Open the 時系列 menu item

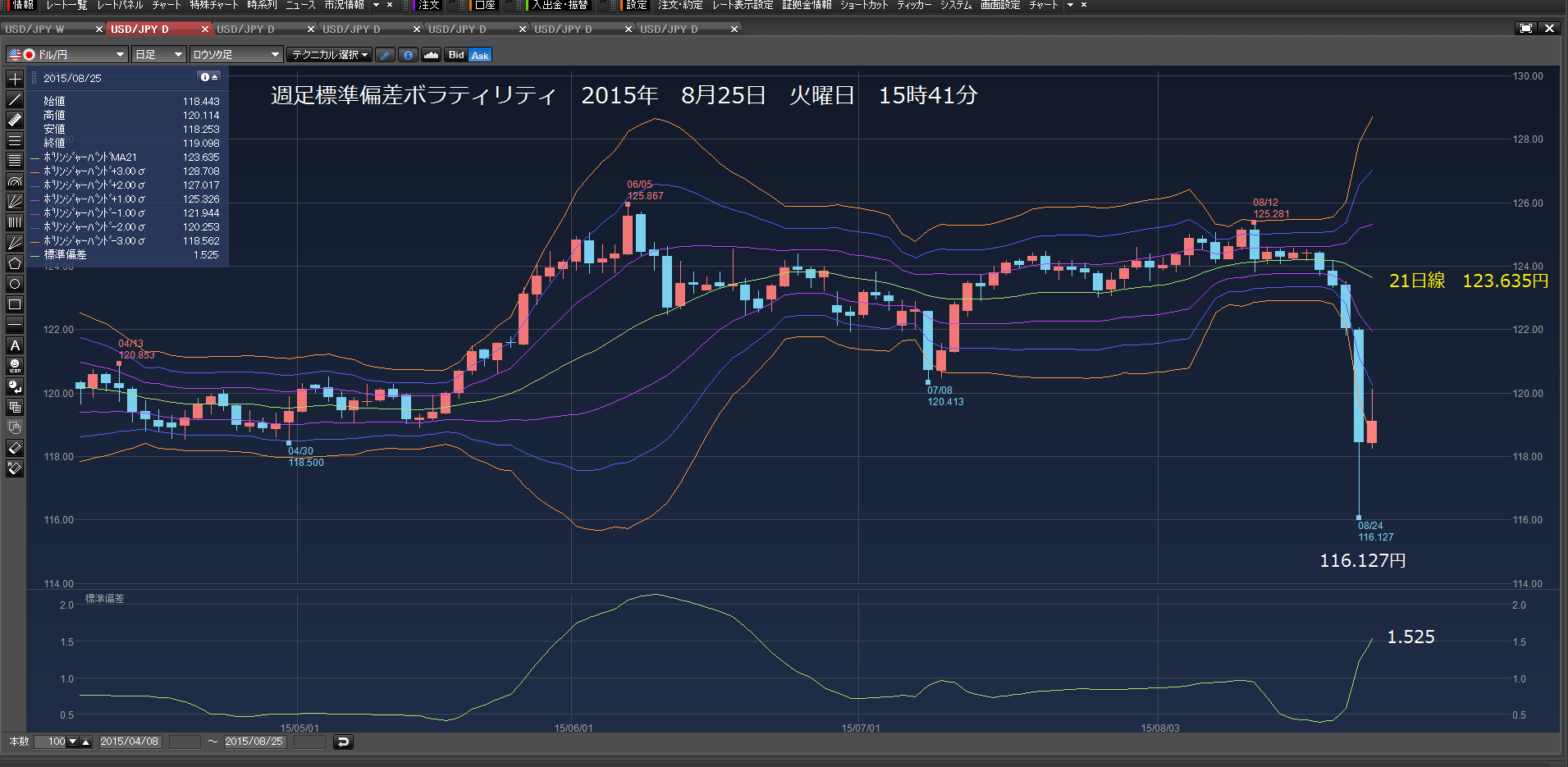click(263, 5)
